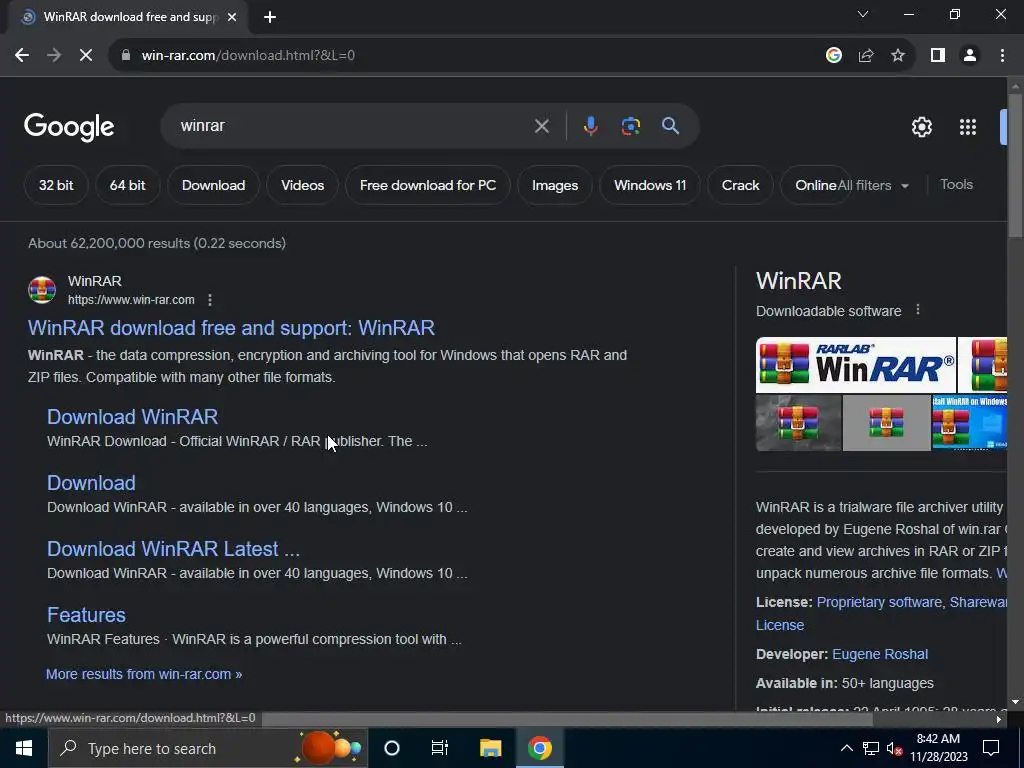This screenshot has width=1024, height=768.
Task: Stop loading the page
Action: (x=86, y=56)
